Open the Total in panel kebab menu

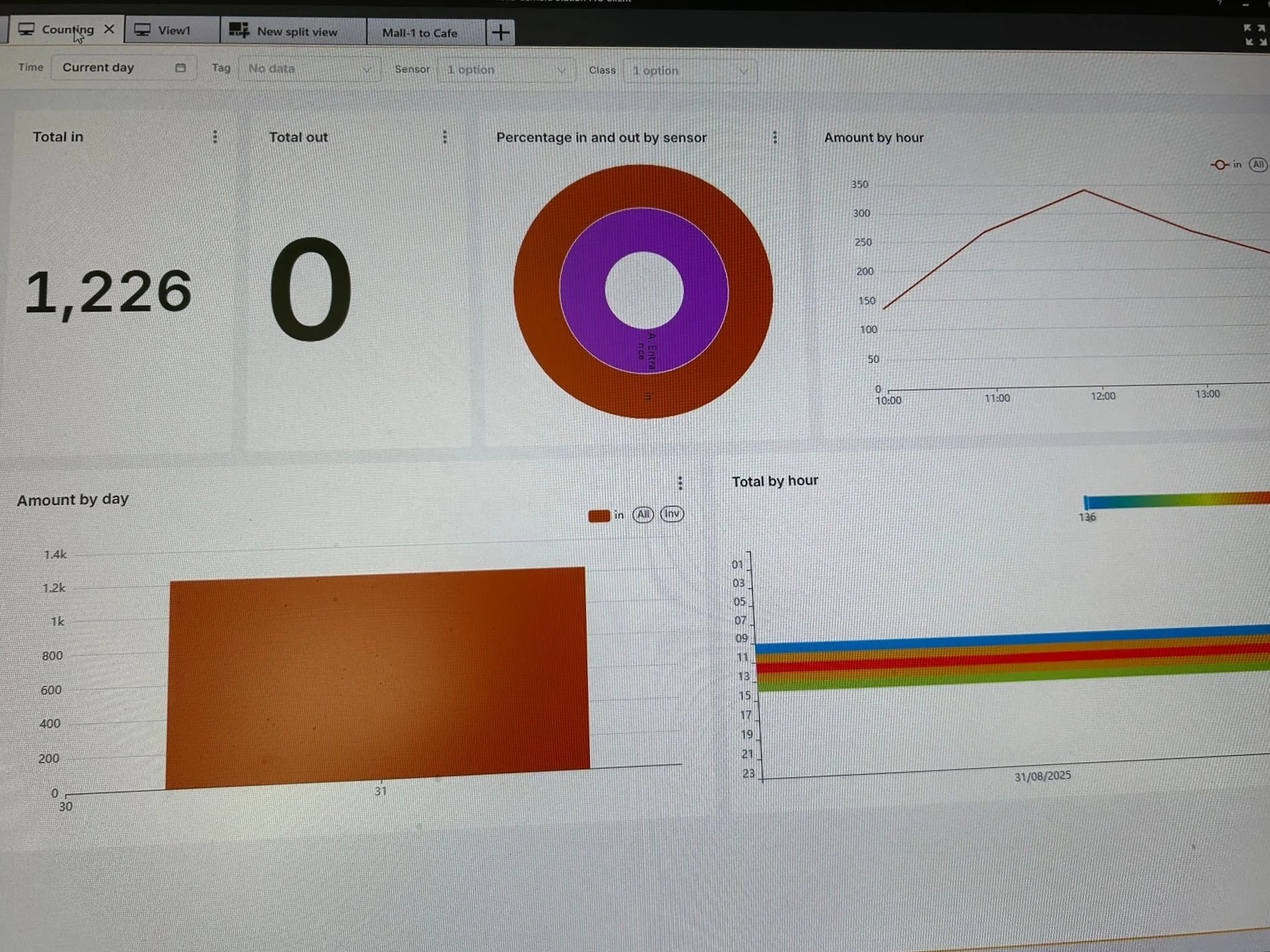click(215, 137)
